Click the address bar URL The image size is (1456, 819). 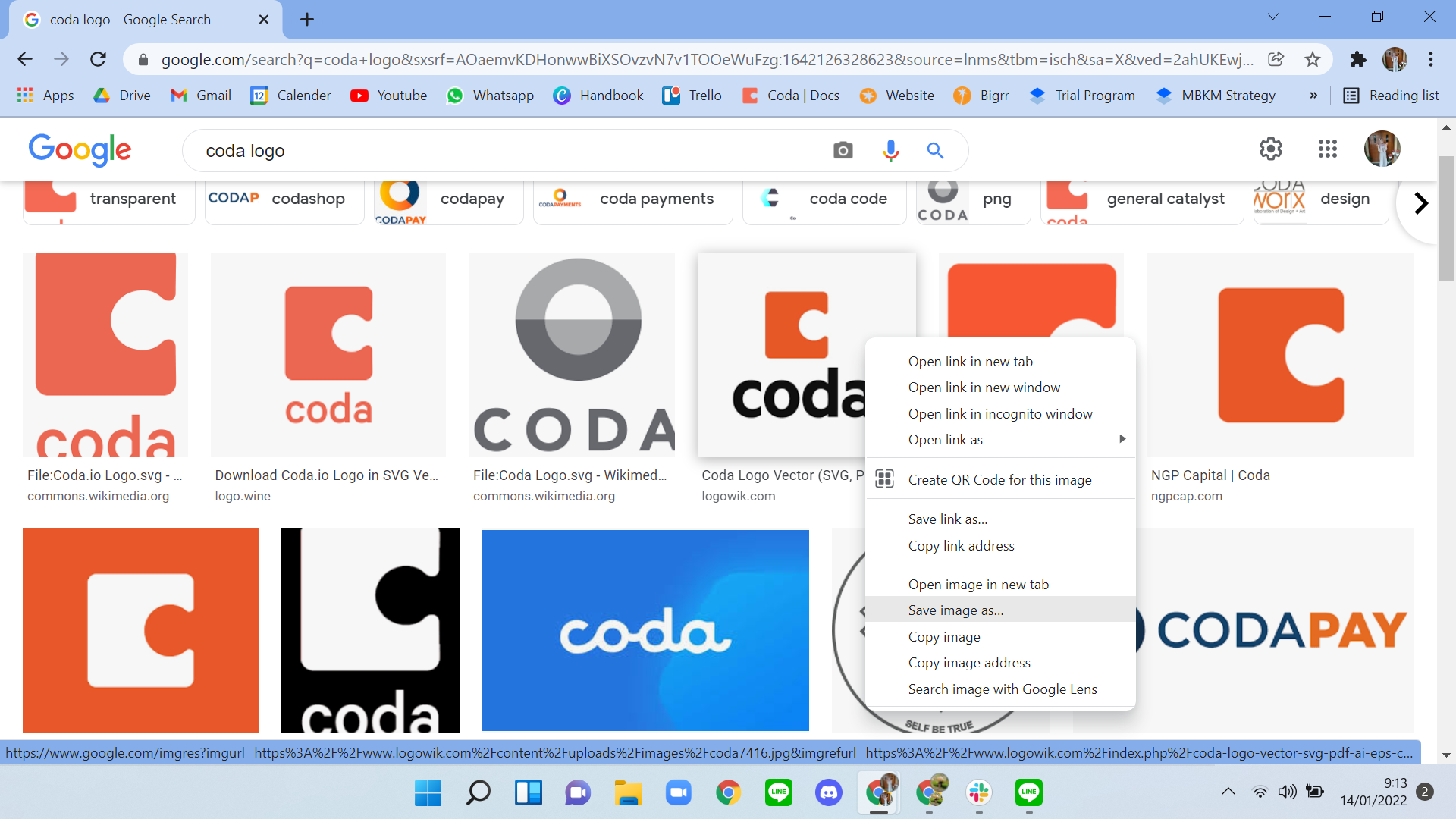coord(707,59)
